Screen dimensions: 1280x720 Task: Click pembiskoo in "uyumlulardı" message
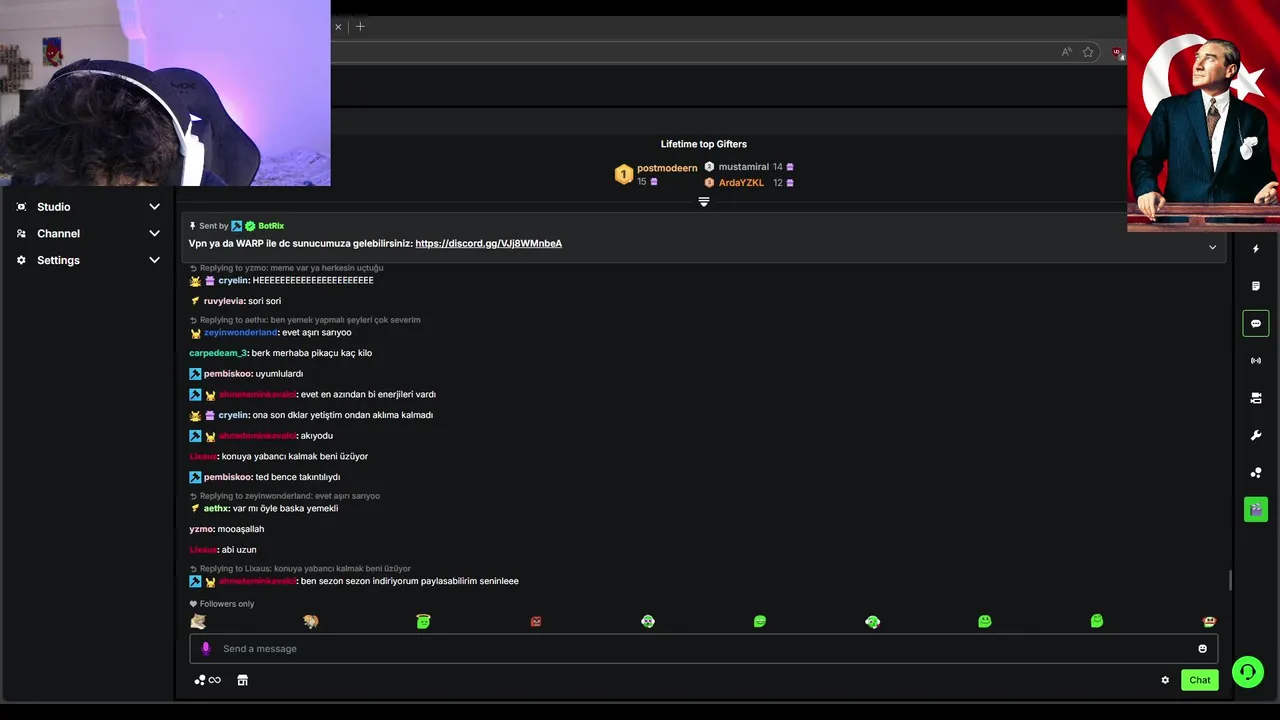pyautogui.click(x=228, y=374)
